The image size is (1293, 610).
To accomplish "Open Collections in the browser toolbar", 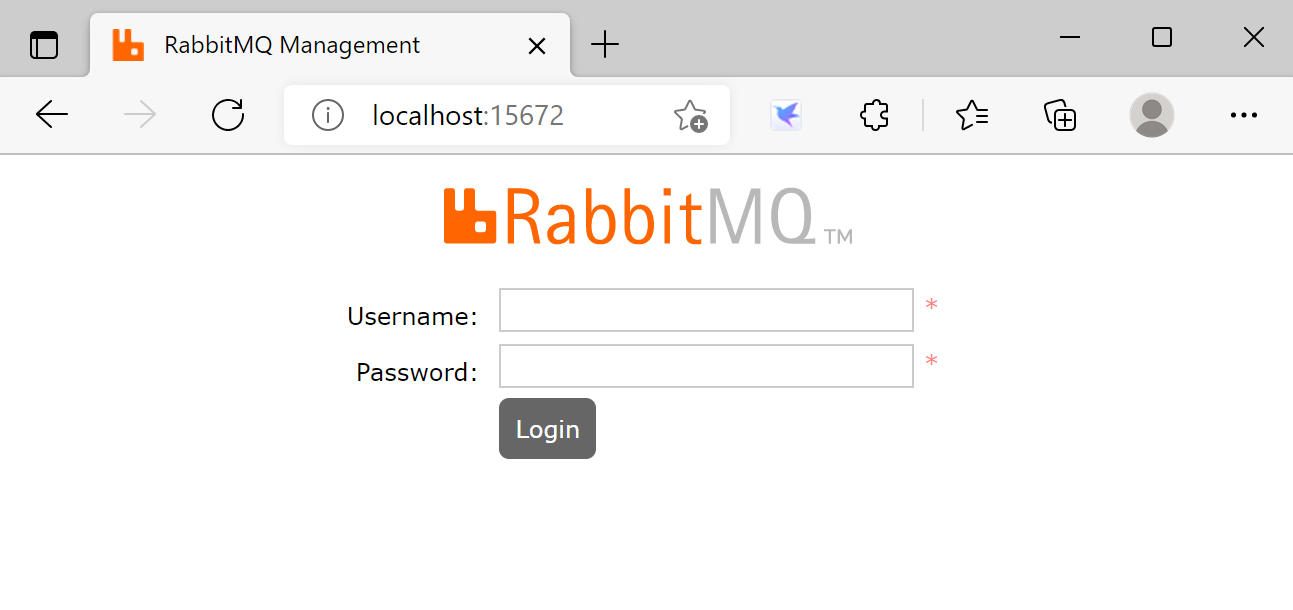I will coord(1060,114).
